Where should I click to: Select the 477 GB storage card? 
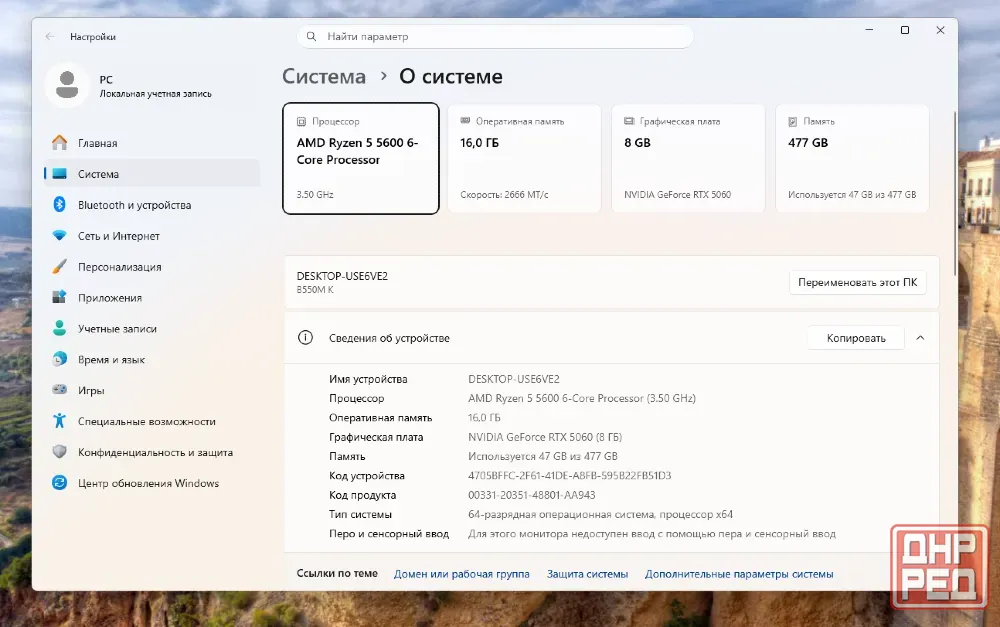coord(852,158)
